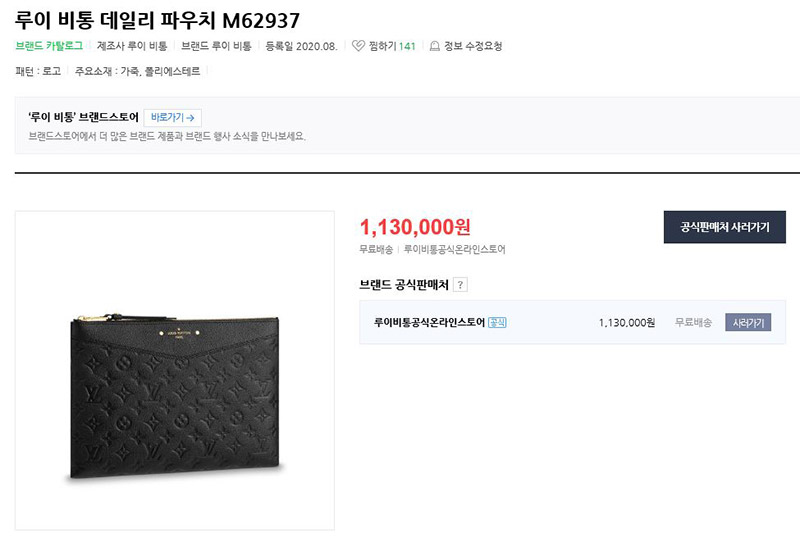The height and width of the screenshot is (537, 800).
Task: Open 브랜드 카탈로그 link
Action: click(x=49, y=46)
